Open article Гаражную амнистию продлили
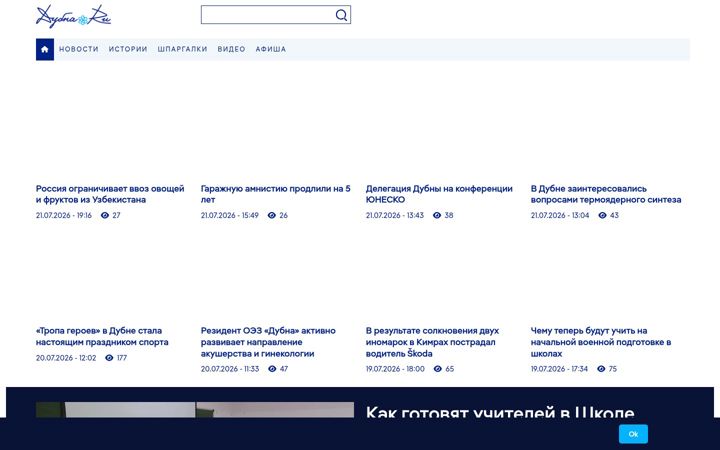This screenshot has width=720, height=450. pos(276,194)
